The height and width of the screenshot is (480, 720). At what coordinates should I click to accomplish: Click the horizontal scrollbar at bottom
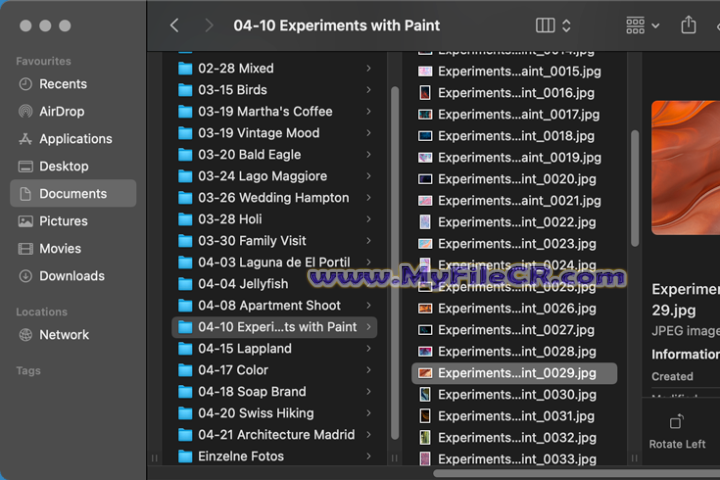point(577,473)
